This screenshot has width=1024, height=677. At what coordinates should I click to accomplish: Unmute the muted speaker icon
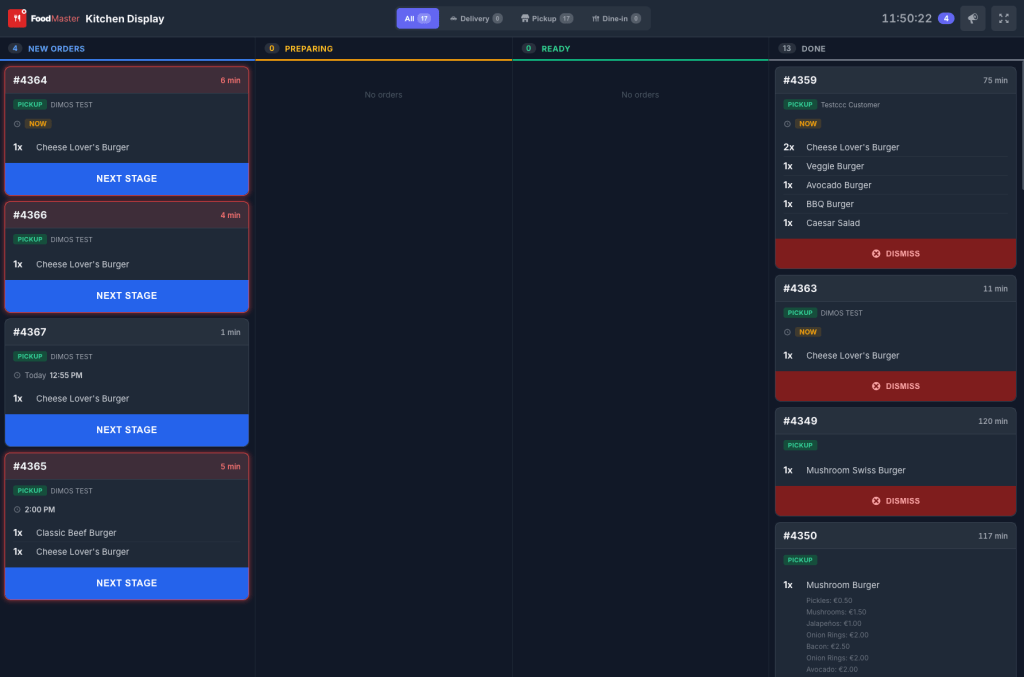[x=971, y=17]
